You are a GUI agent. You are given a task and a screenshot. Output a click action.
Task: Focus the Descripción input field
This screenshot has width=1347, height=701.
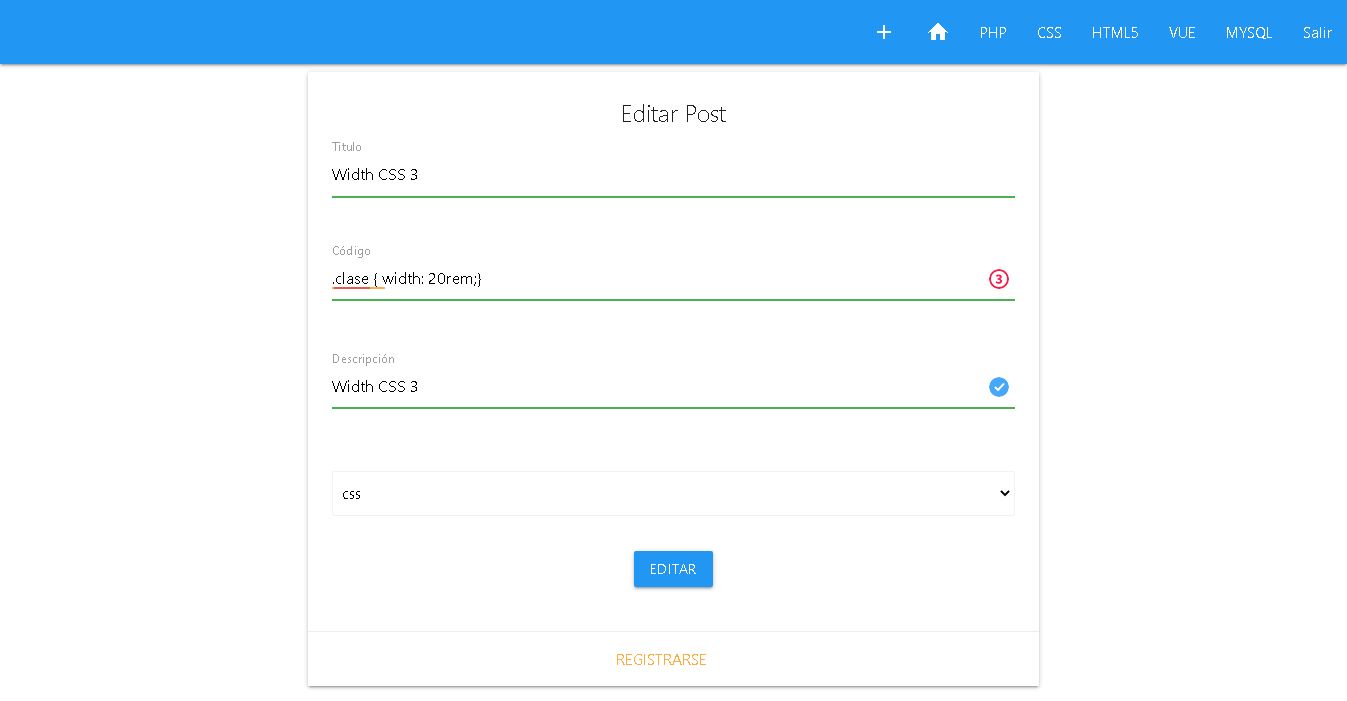pyautogui.click(x=650, y=387)
